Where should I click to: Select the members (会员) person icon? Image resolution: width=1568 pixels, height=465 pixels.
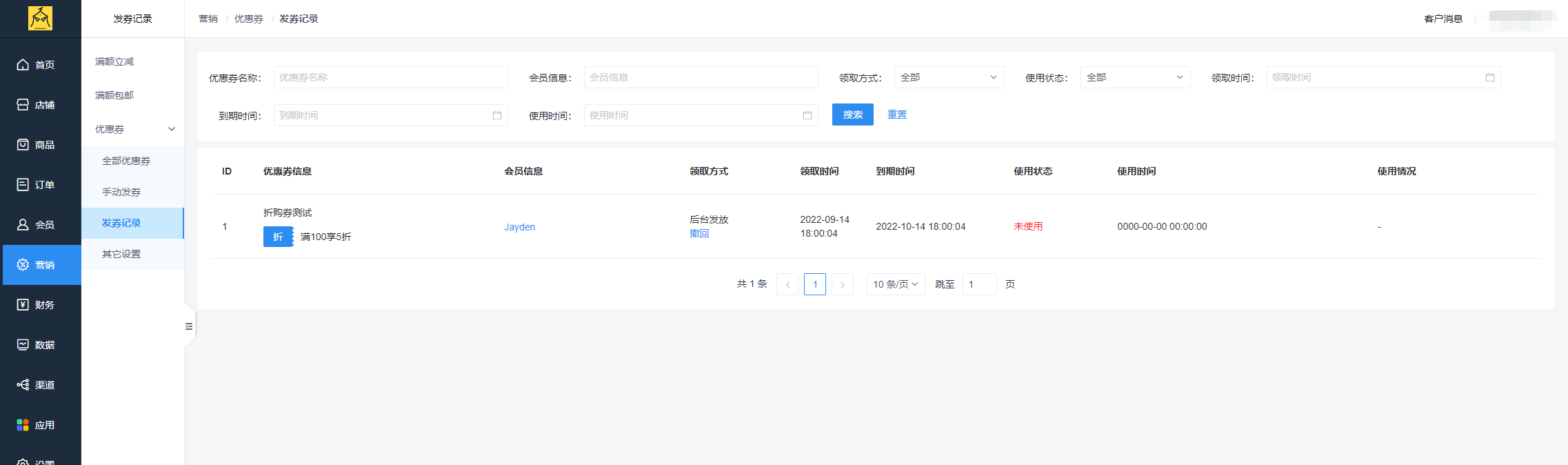pos(23,225)
